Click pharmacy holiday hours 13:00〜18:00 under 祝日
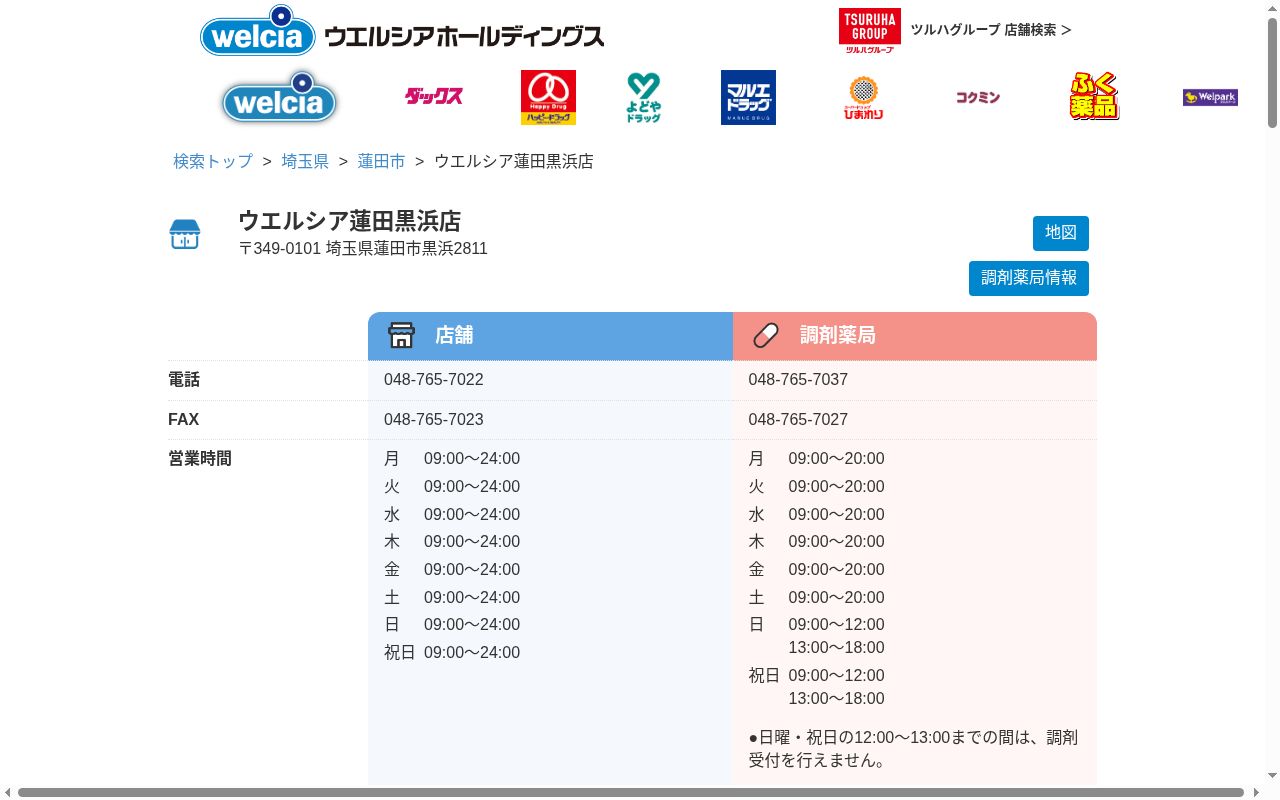Image resolution: width=1280 pixels, height=800 pixels. point(837,699)
